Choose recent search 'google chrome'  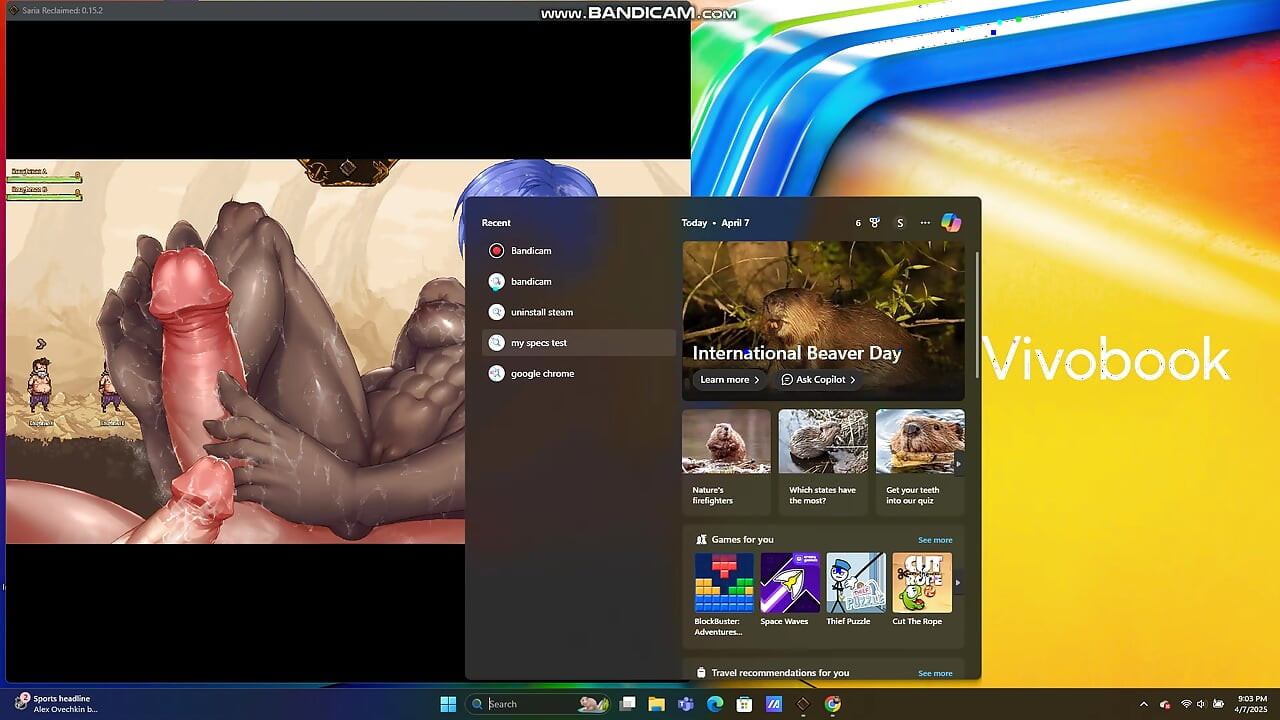(578, 374)
